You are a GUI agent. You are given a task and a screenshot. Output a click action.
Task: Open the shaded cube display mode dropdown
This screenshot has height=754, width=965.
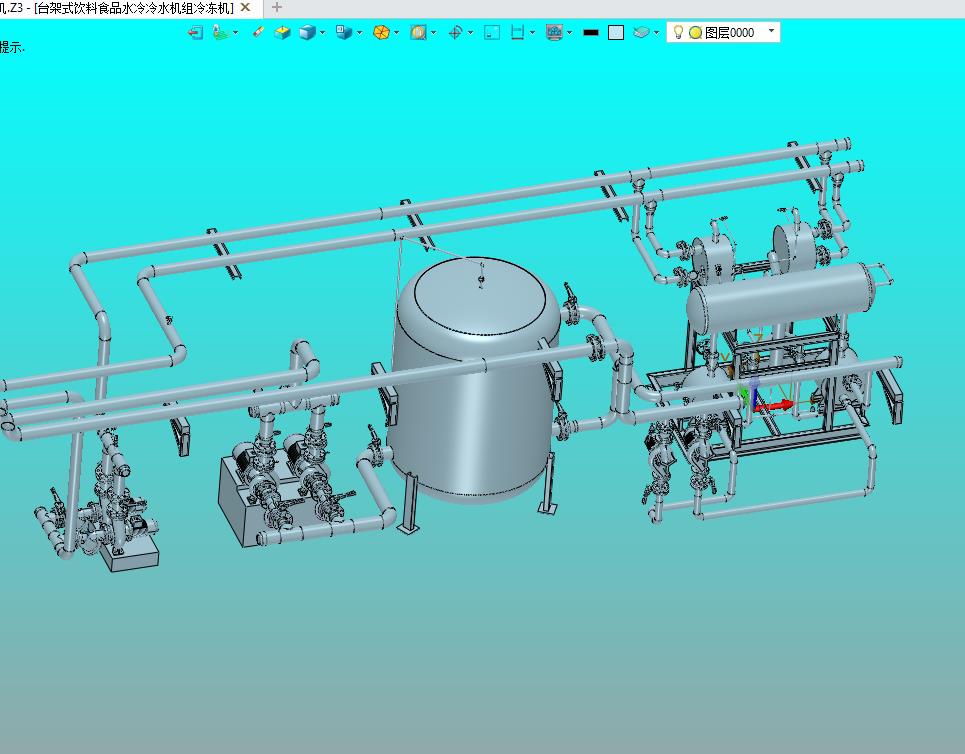coord(322,33)
